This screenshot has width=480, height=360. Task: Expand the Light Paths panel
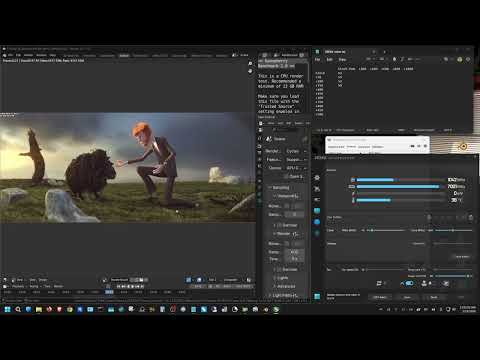[283, 295]
